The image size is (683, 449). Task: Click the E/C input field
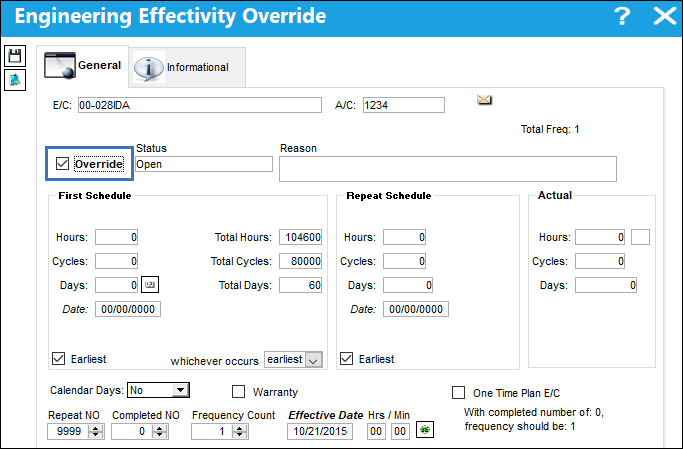(x=200, y=105)
